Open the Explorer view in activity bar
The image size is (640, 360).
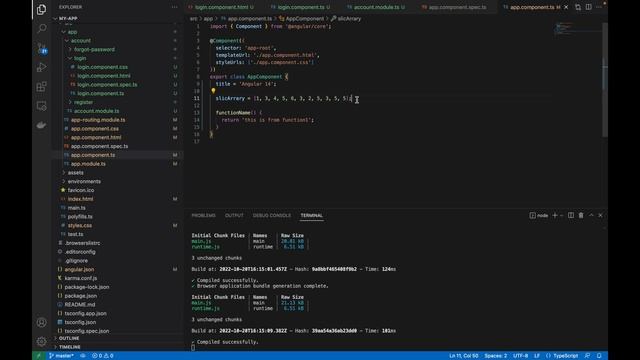[x=41, y=9]
